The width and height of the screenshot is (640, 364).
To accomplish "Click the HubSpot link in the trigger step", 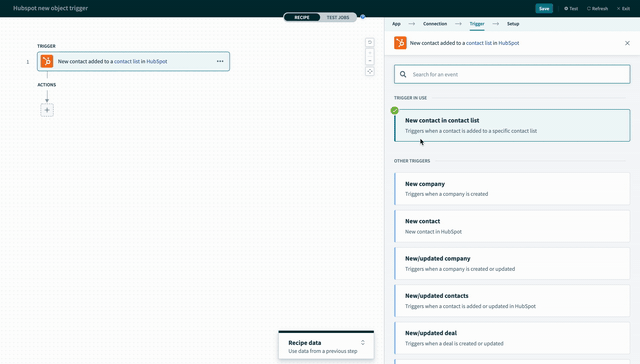I will click(x=157, y=61).
